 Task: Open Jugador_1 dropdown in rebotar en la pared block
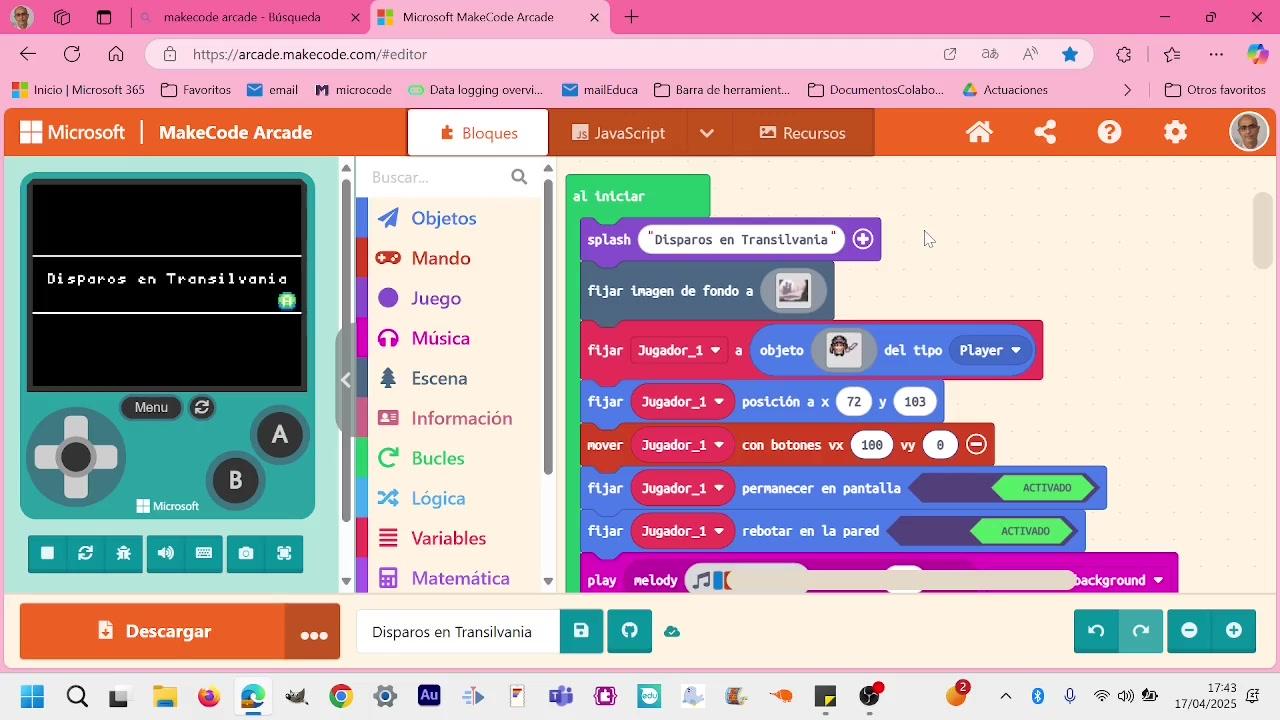[x=683, y=531]
